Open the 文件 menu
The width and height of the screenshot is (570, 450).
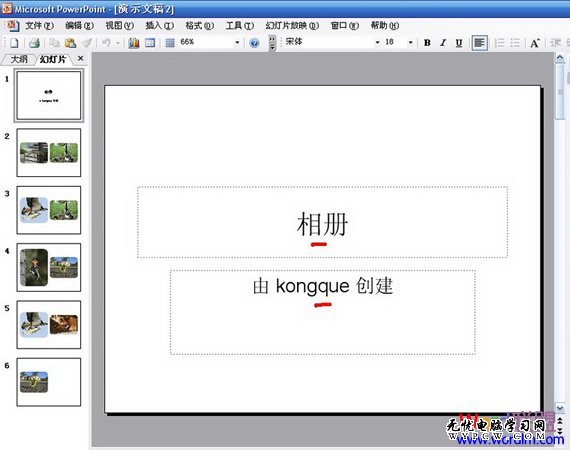coord(39,25)
